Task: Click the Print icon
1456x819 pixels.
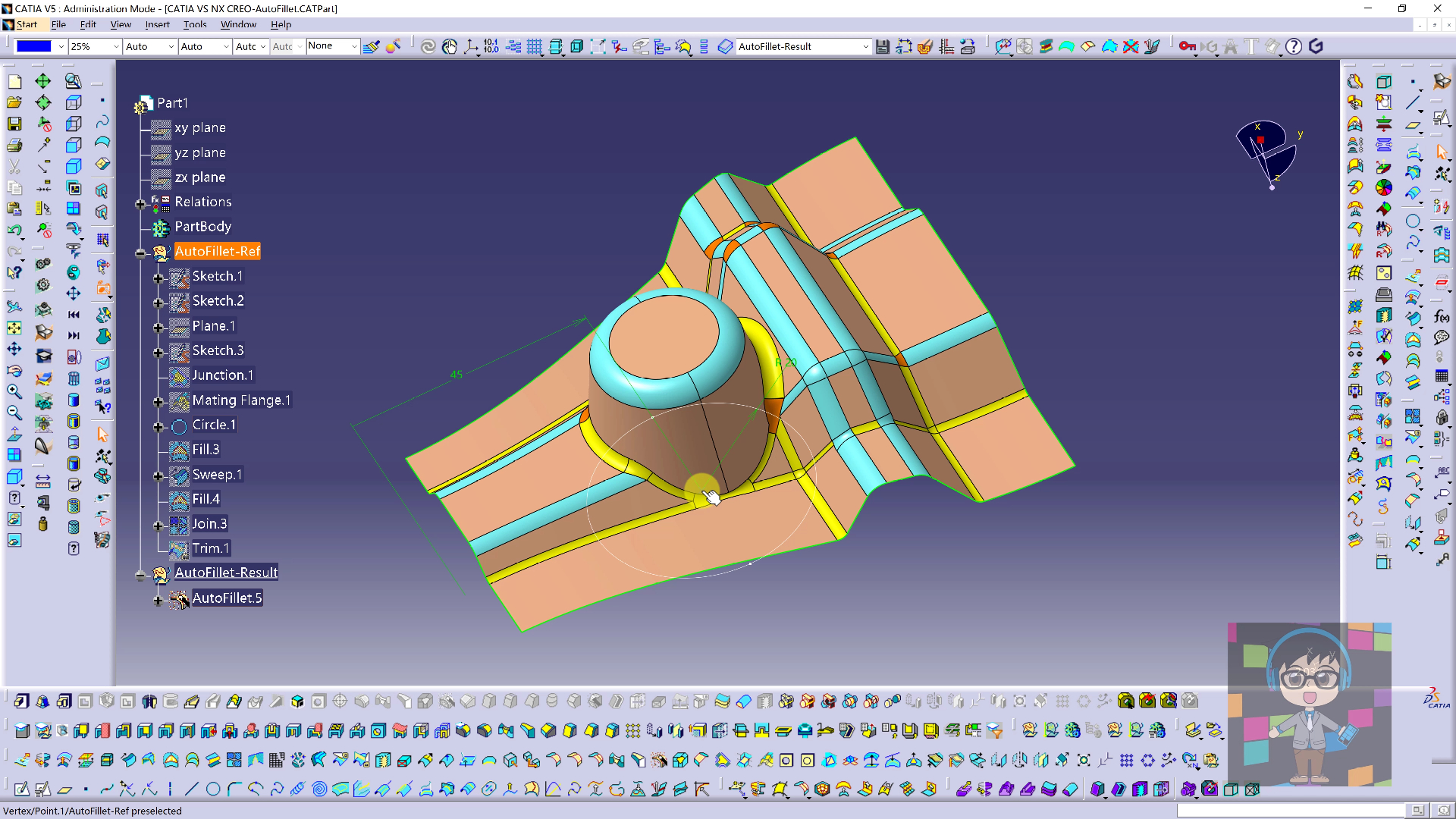Action: click(14, 145)
